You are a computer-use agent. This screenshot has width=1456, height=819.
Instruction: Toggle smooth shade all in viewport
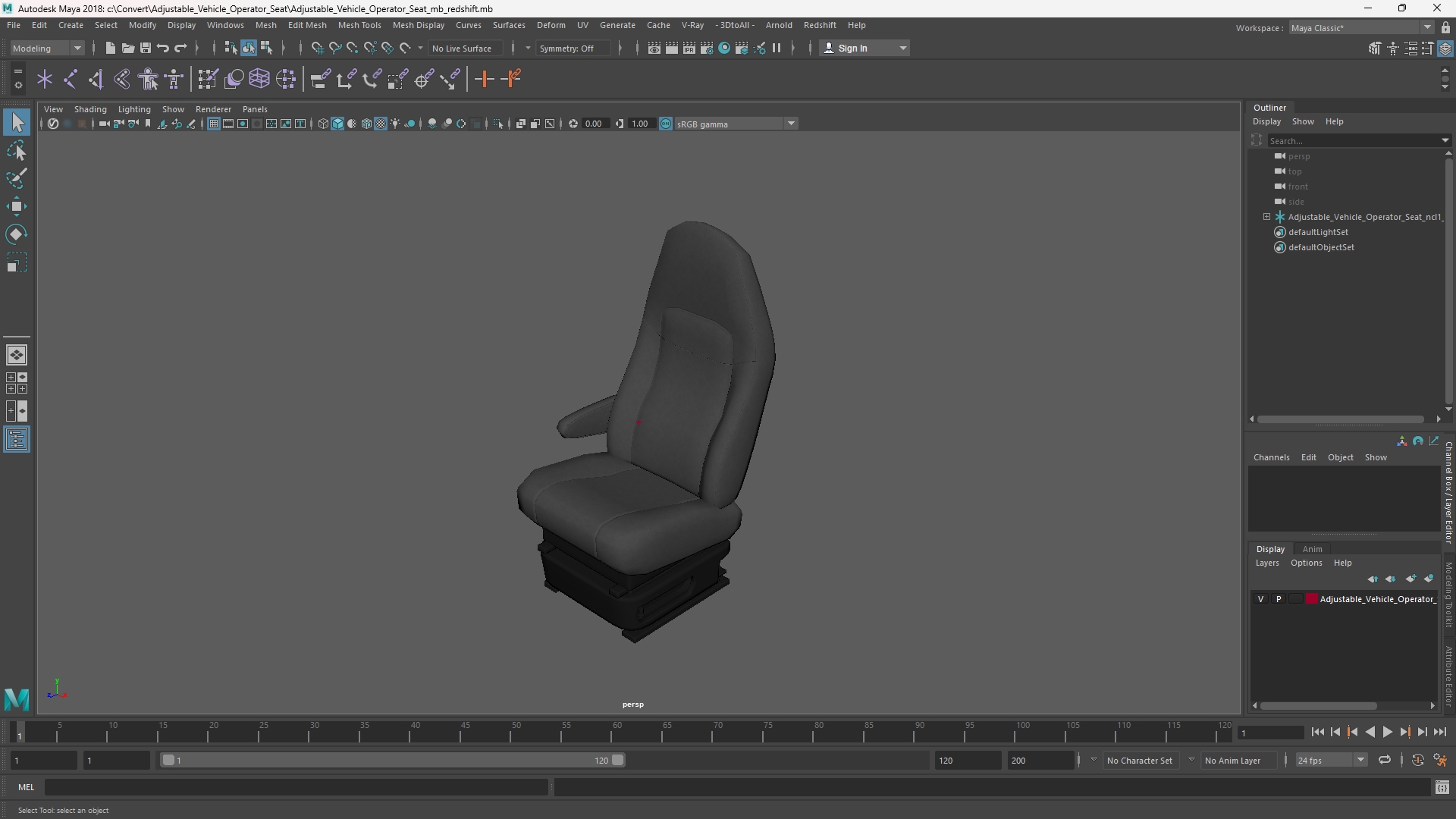pyautogui.click(x=337, y=124)
